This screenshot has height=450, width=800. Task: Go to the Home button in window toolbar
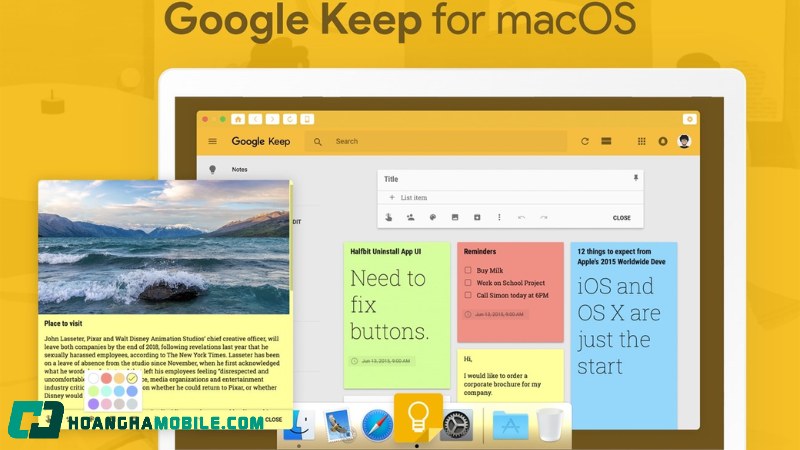[238, 119]
